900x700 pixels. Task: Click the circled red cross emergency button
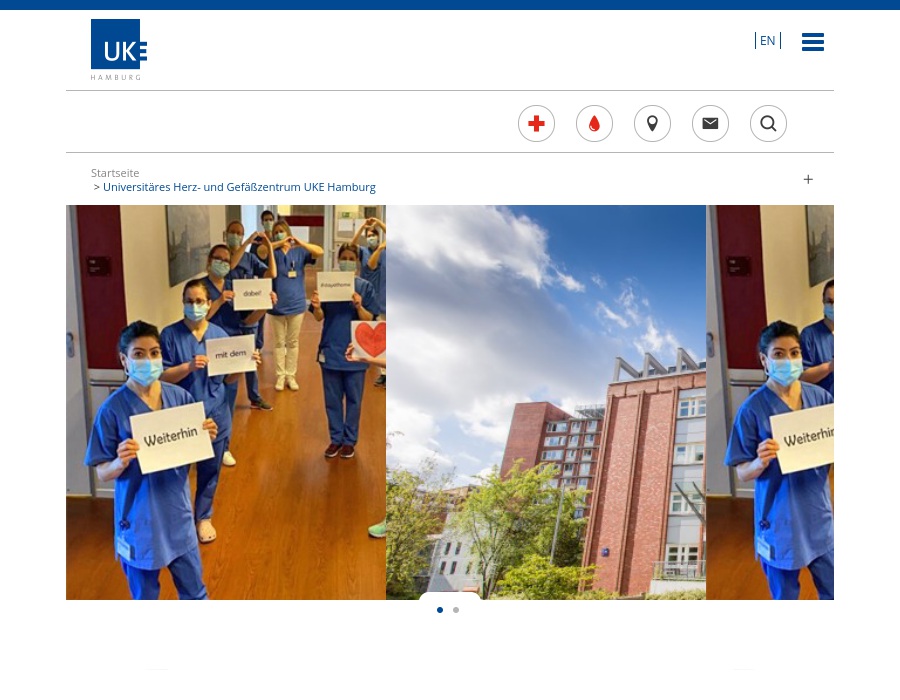(536, 123)
